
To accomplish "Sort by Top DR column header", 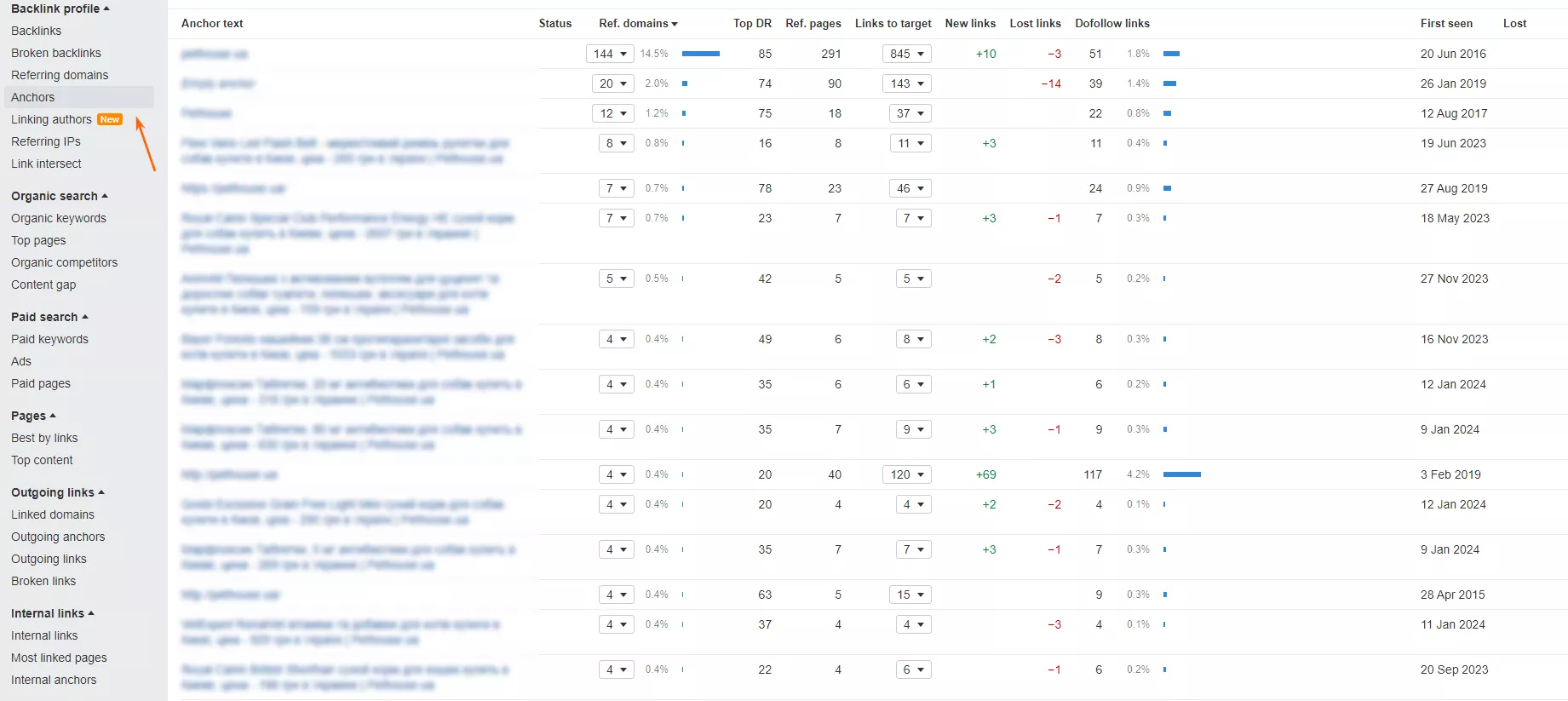I will 752,24.
